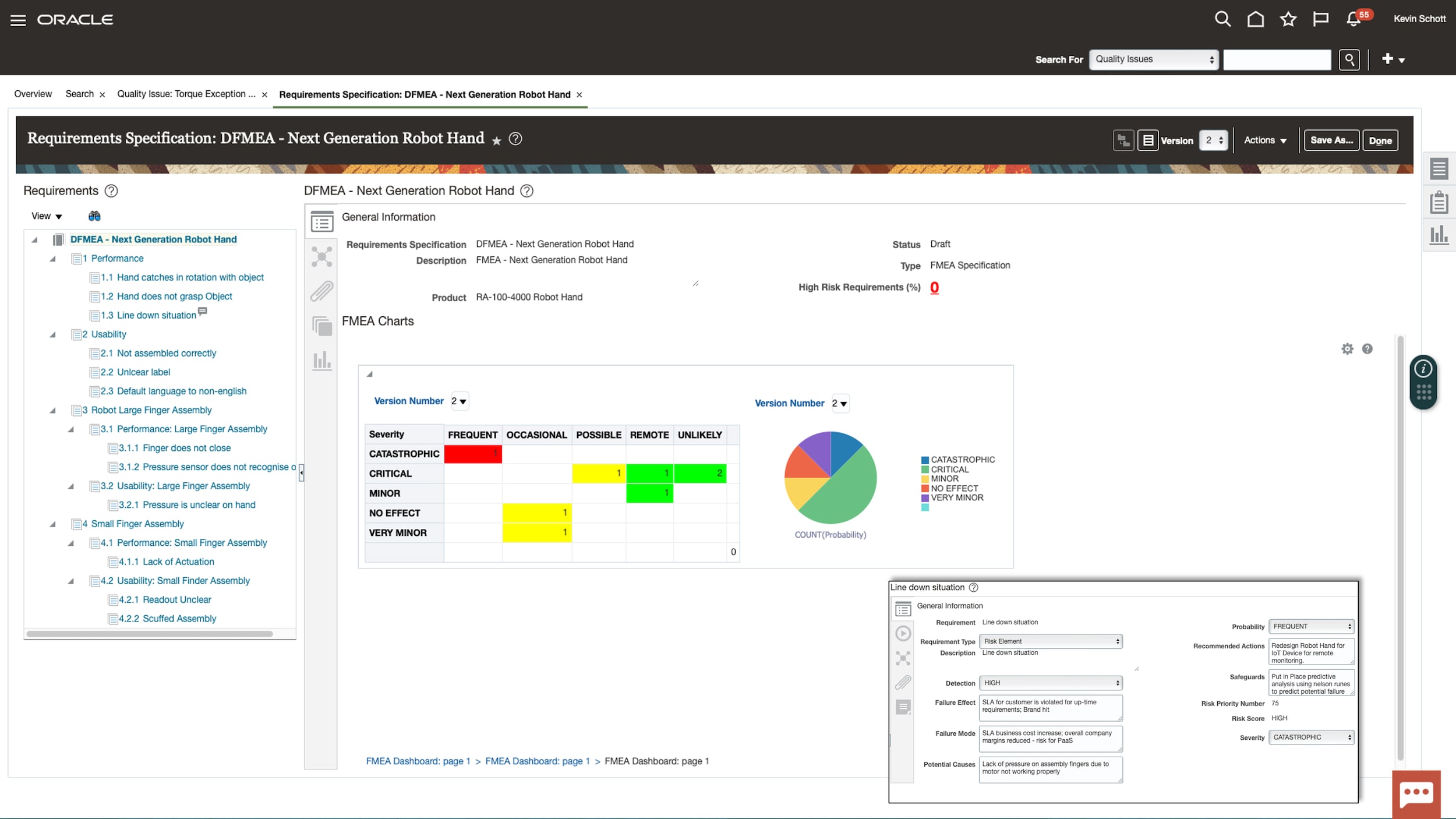
Task: Open the chart settings gear above FMEA chart
Action: [x=1347, y=348]
